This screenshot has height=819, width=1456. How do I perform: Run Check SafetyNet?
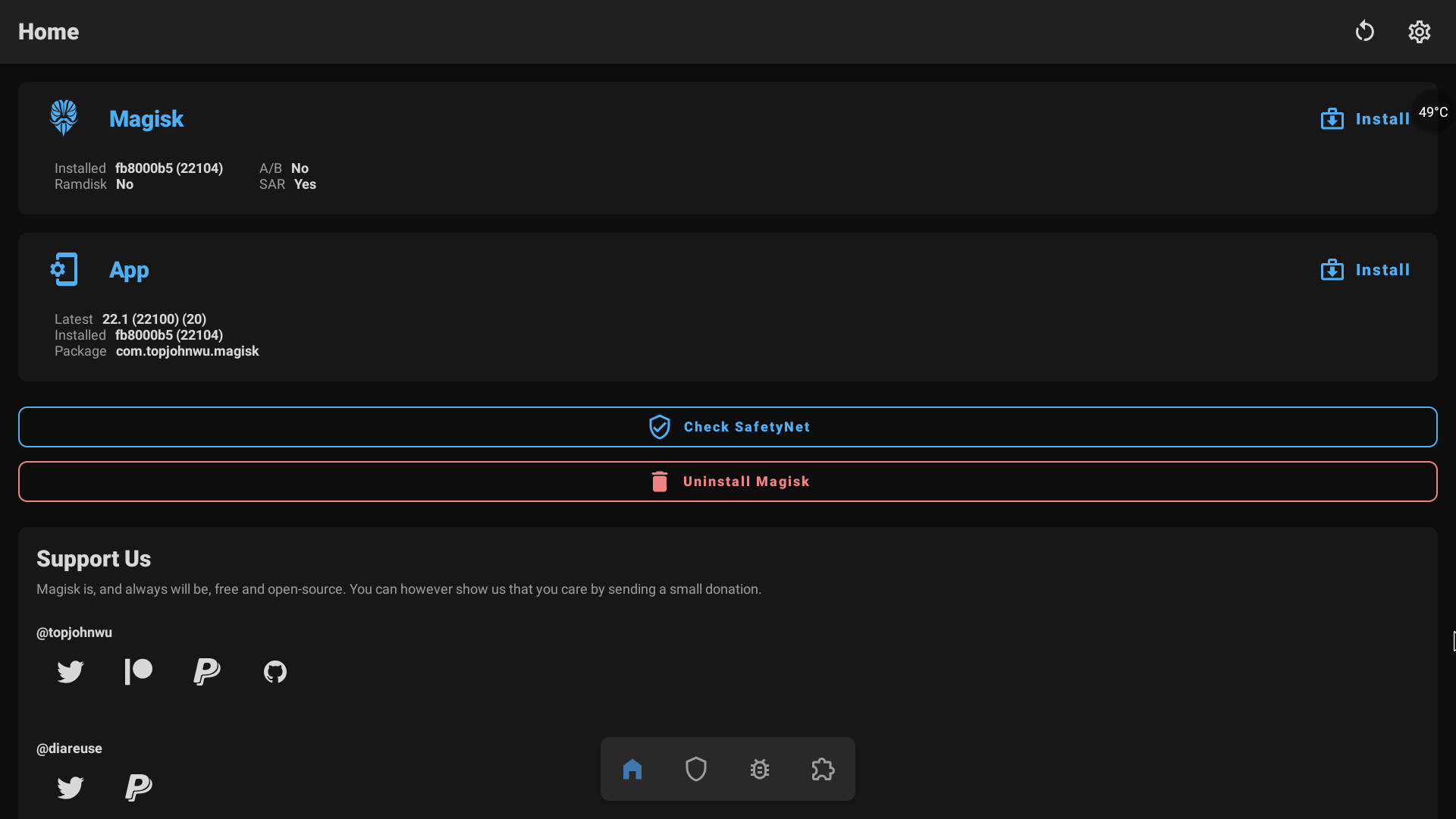(728, 427)
